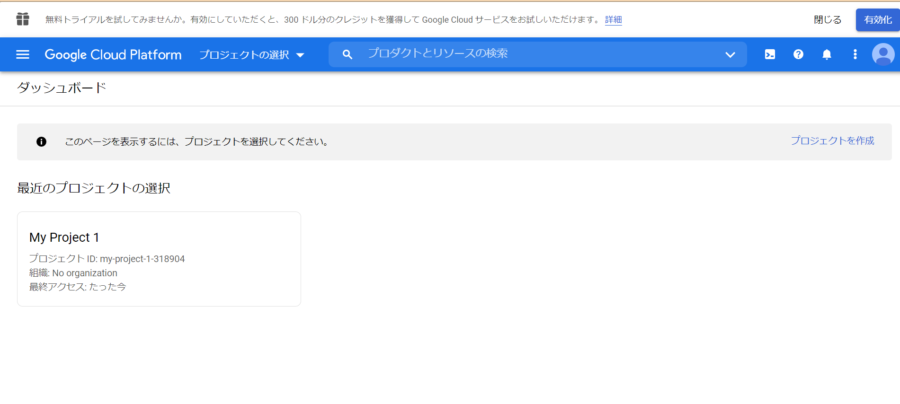
Task: Click the ダッシュボード page heading
Action: 61,88
